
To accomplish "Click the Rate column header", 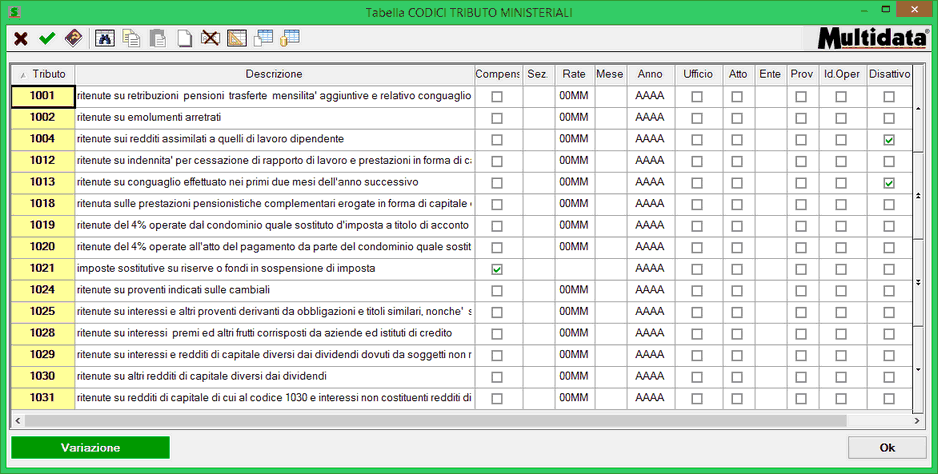I will click(x=574, y=74).
